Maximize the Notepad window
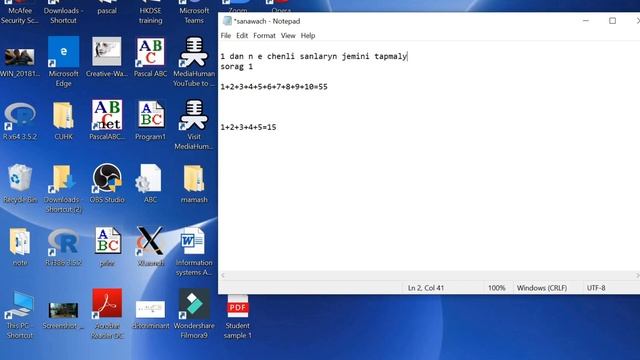 click(612, 20)
